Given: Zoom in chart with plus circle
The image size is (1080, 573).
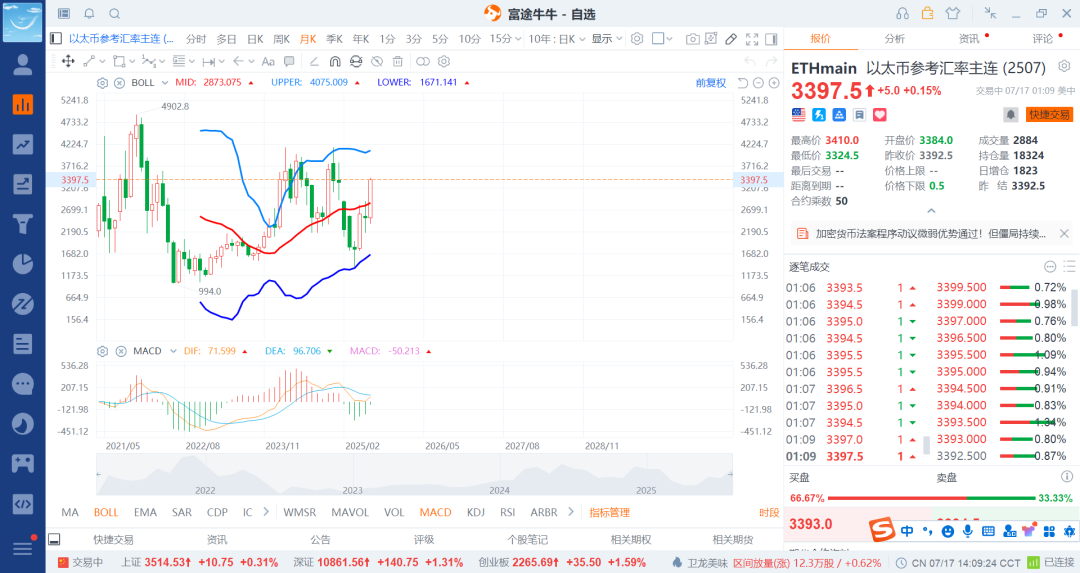Looking at the screenshot, I should coord(774,83).
